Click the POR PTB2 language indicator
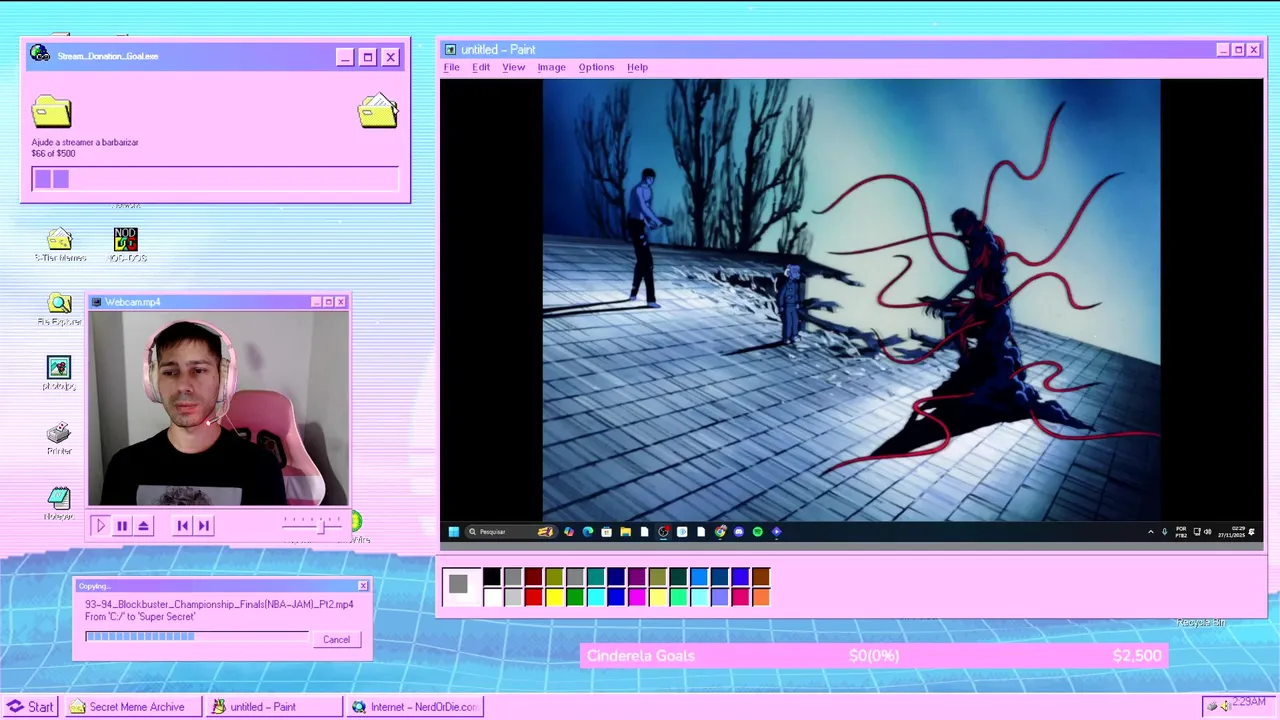The width and height of the screenshot is (1280, 720). click(1181, 532)
